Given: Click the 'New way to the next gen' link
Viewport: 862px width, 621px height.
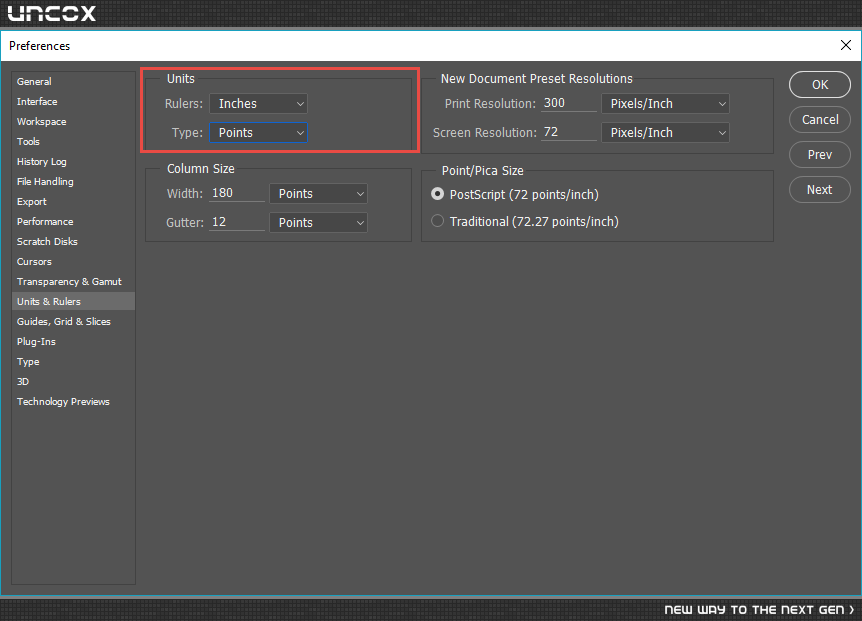Looking at the screenshot, I should click(x=759, y=609).
